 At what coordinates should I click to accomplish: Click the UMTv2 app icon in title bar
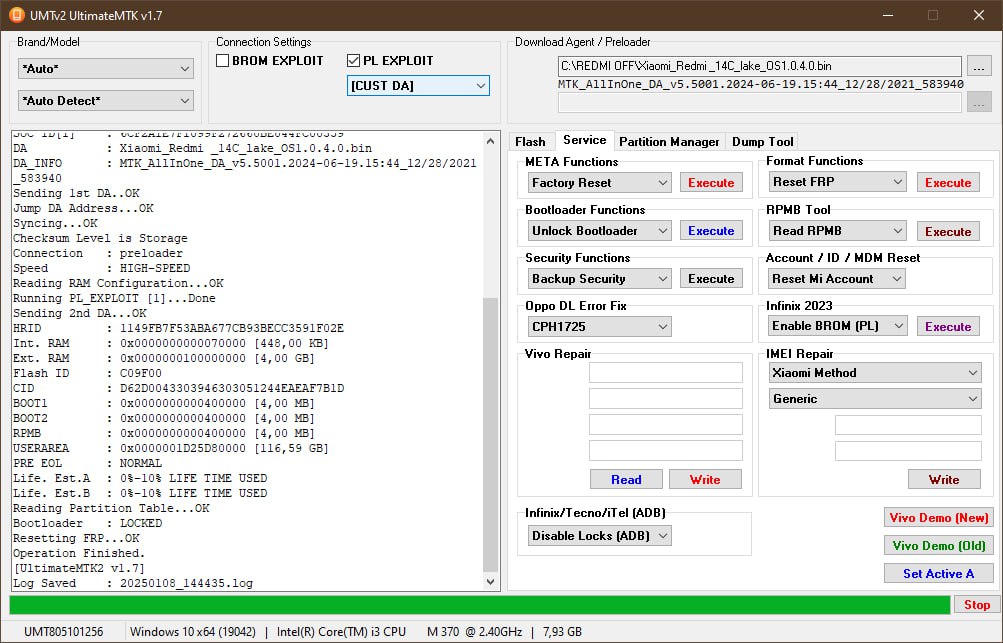17,15
